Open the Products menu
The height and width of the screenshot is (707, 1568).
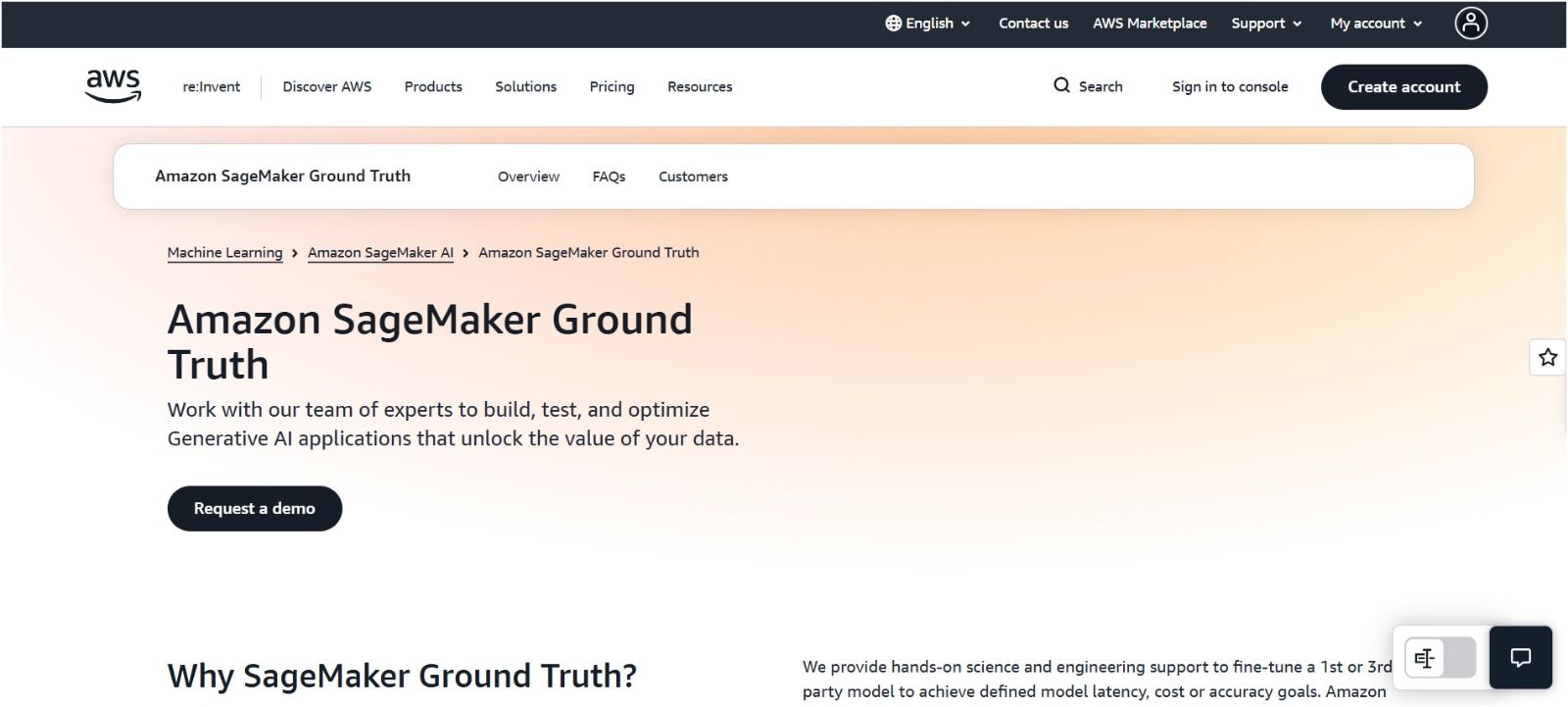433,87
